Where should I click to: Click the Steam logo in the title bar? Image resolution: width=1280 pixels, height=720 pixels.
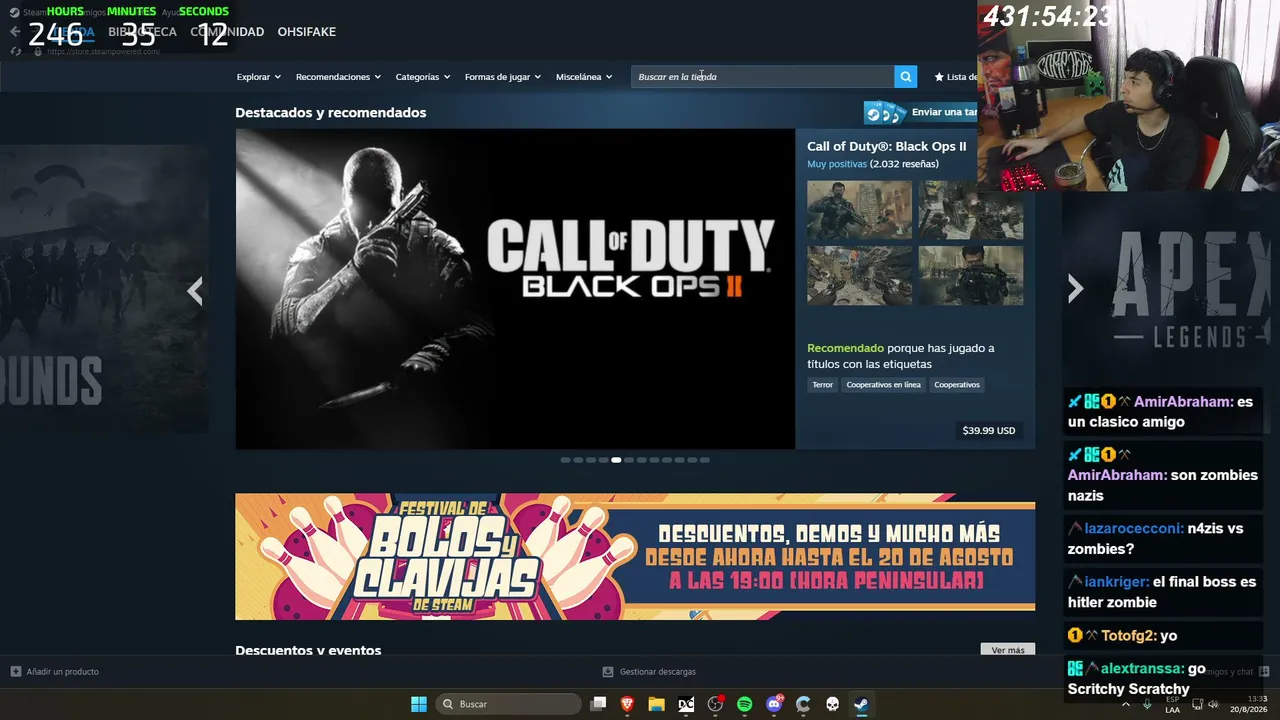pyautogui.click(x=14, y=12)
